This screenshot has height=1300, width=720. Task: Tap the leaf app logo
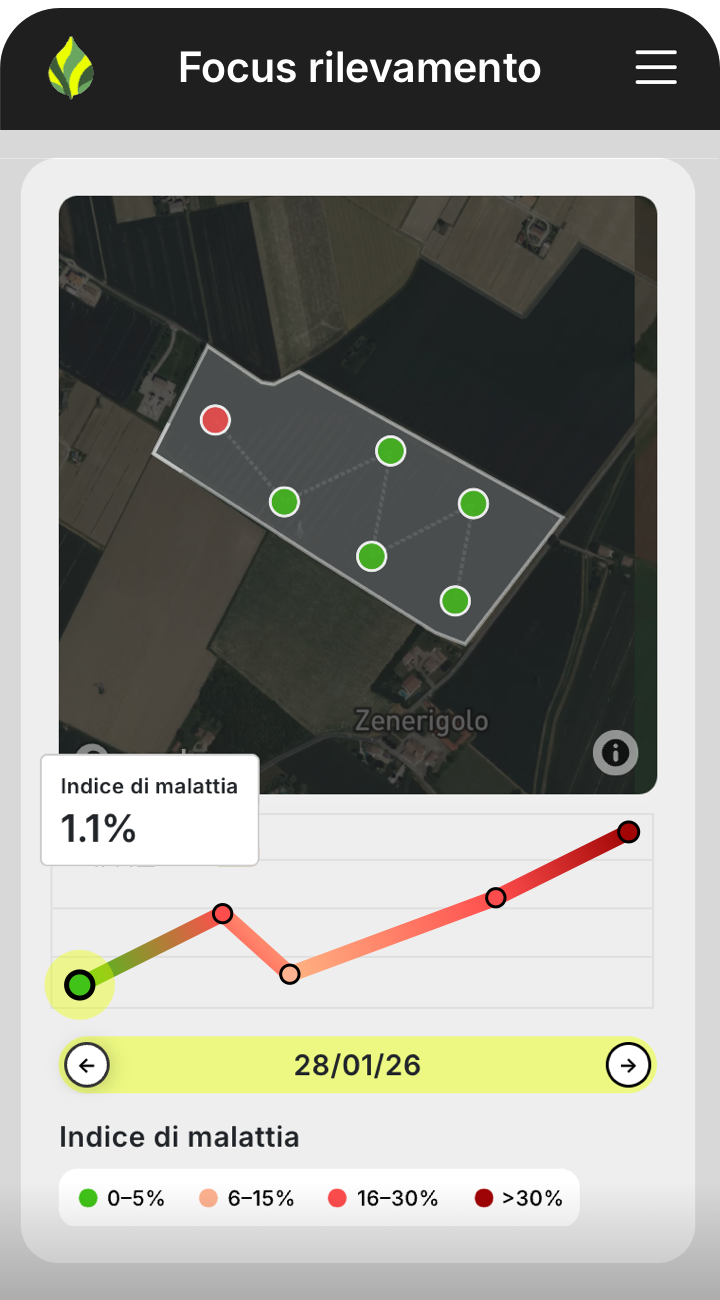point(71,68)
